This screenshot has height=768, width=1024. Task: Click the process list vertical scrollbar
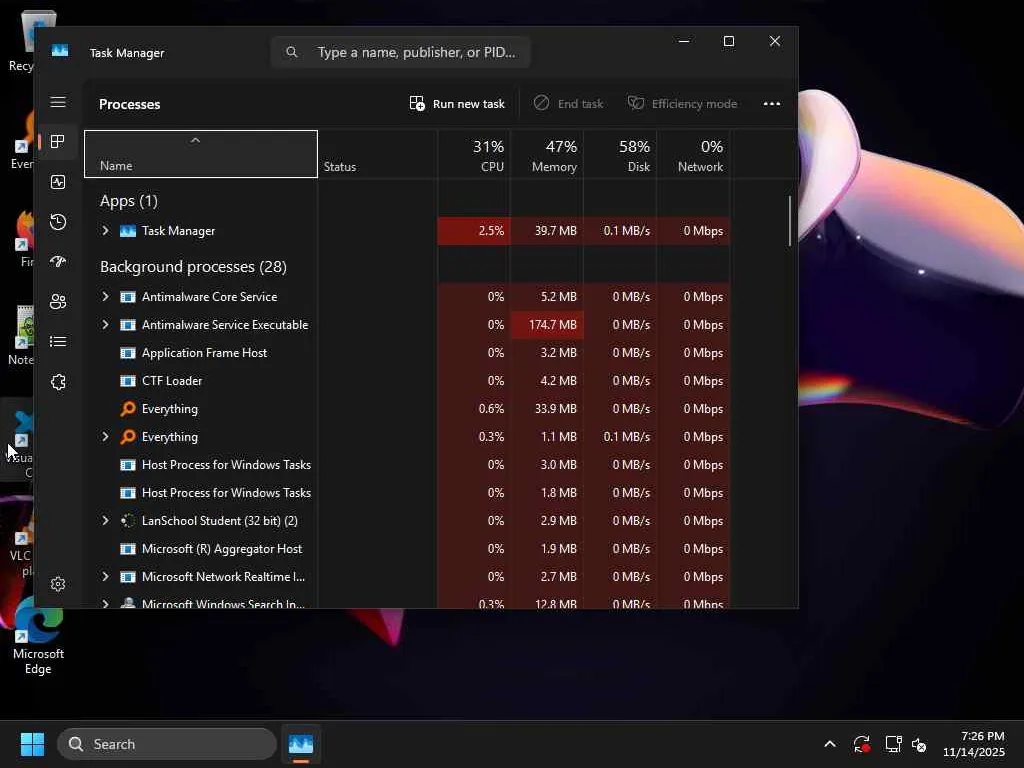tap(790, 221)
